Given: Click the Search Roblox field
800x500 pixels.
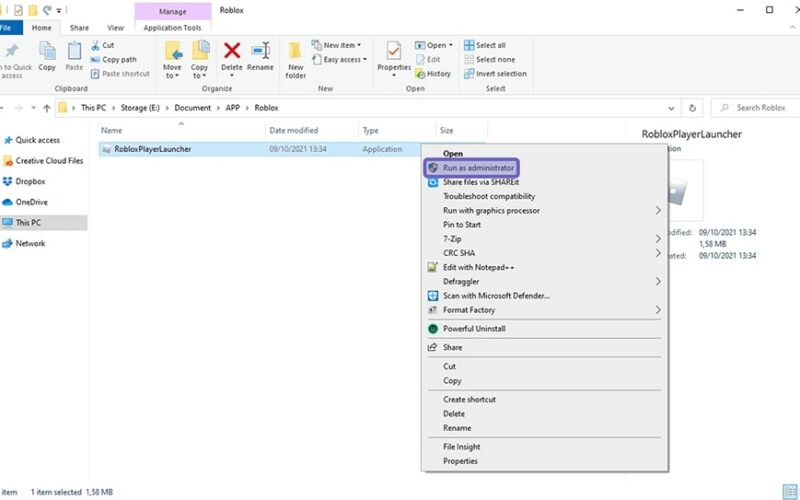Looking at the screenshot, I should [757, 108].
